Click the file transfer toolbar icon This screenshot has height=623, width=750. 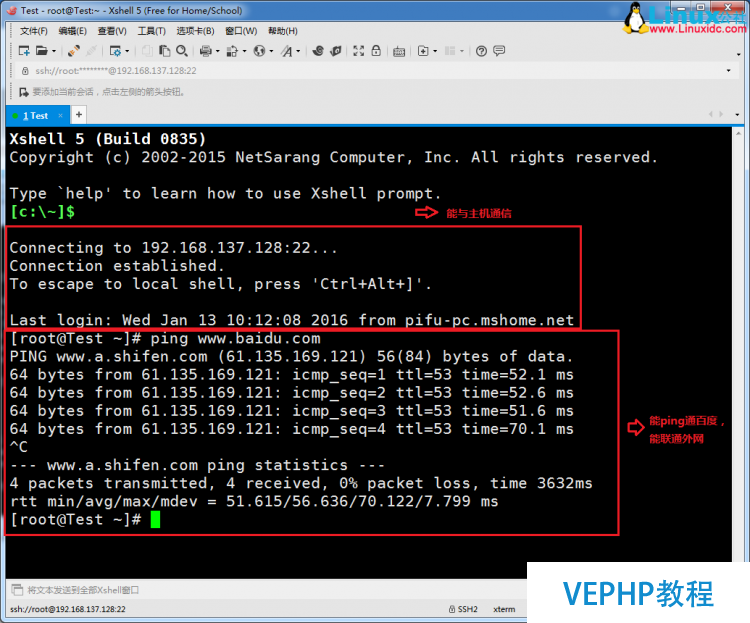(232, 51)
